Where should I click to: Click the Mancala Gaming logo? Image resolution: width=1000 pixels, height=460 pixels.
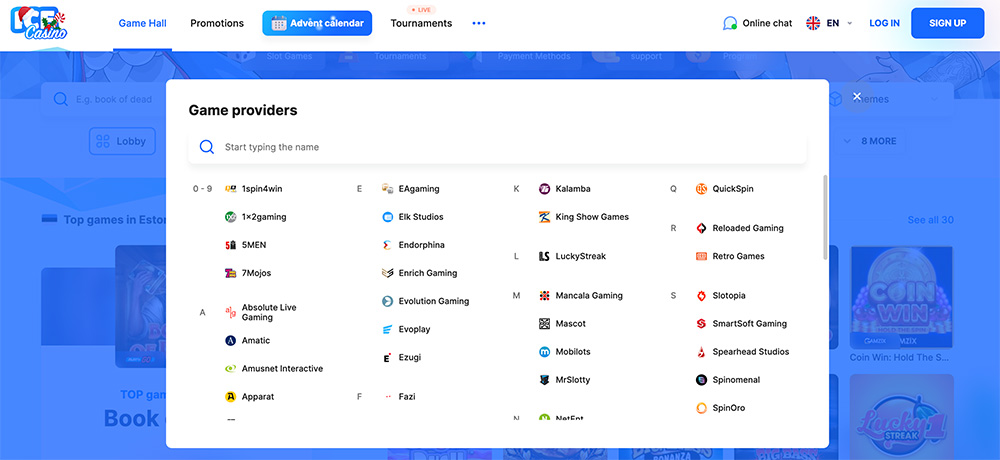tap(544, 296)
